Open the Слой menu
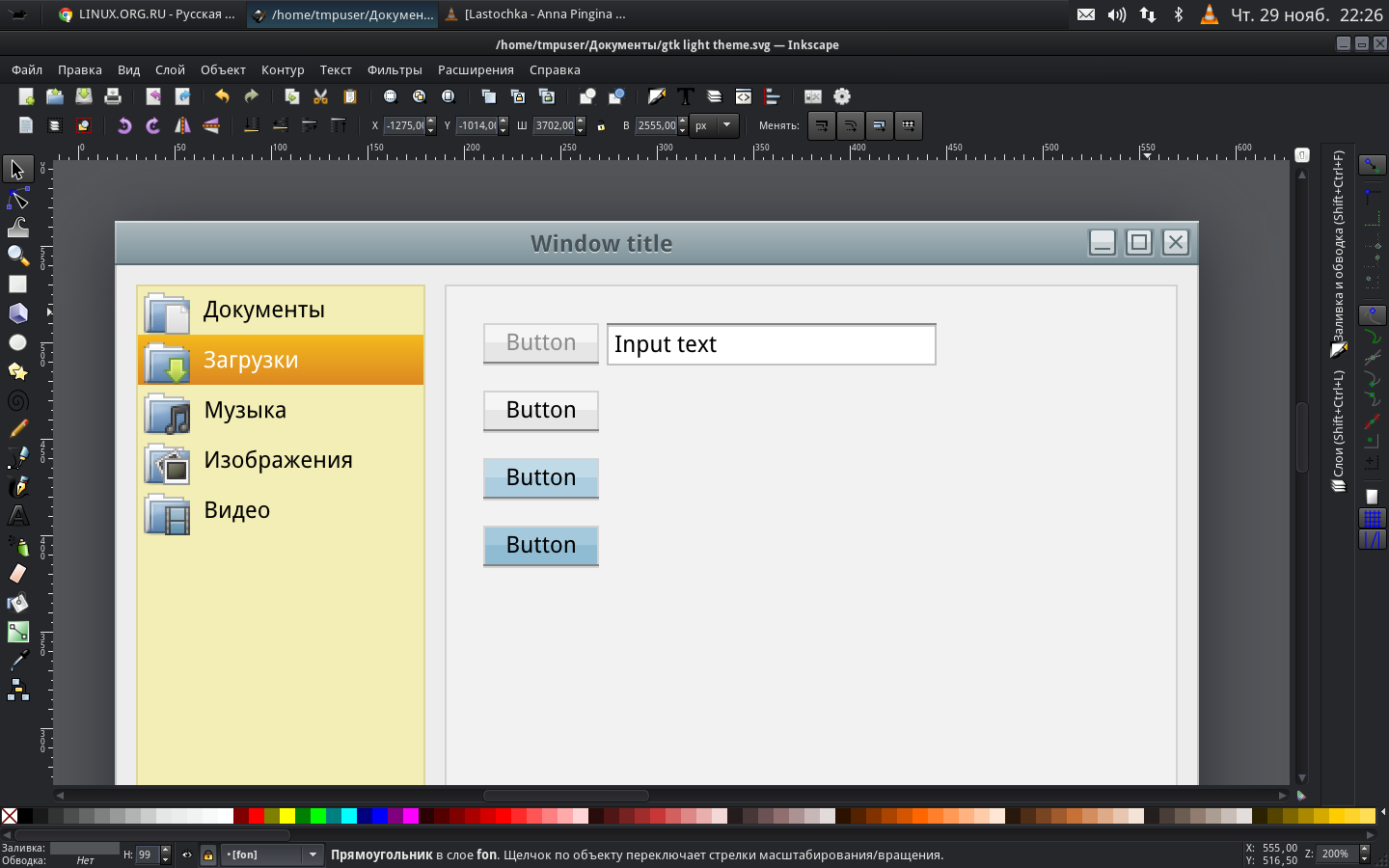This screenshot has width=1389, height=868. click(x=170, y=69)
